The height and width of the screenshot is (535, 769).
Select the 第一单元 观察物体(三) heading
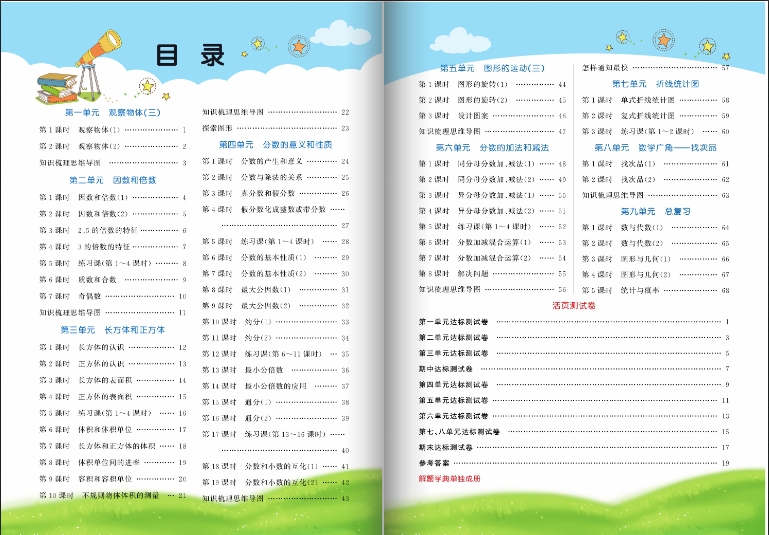(x=111, y=113)
